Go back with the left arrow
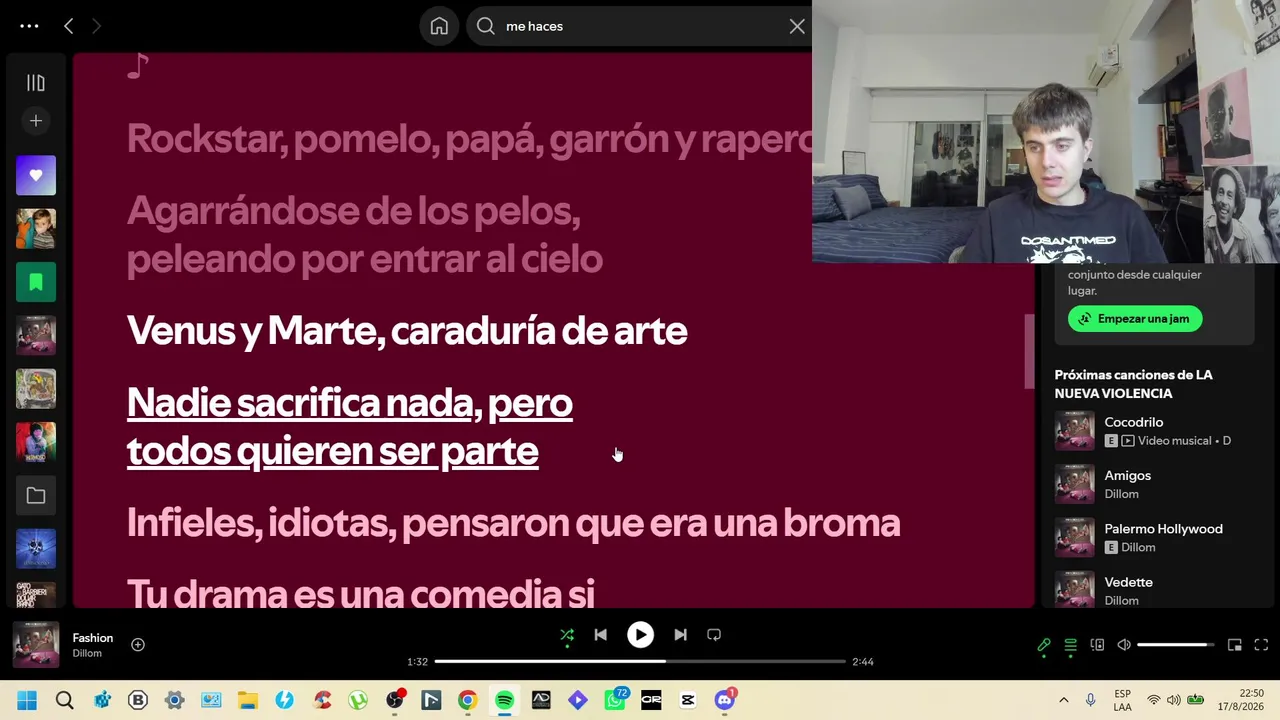Screen dimensions: 1280x720 tap(68, 26)
